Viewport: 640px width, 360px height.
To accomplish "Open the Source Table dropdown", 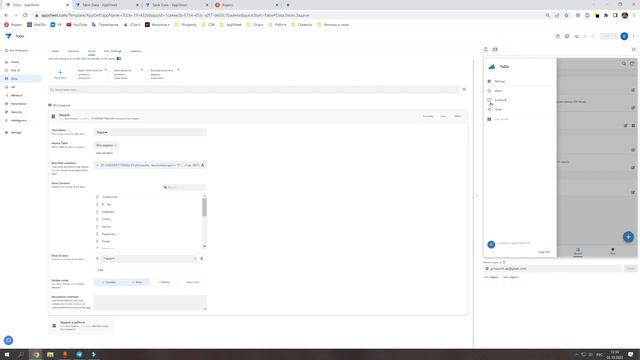I will coord(106,145).
